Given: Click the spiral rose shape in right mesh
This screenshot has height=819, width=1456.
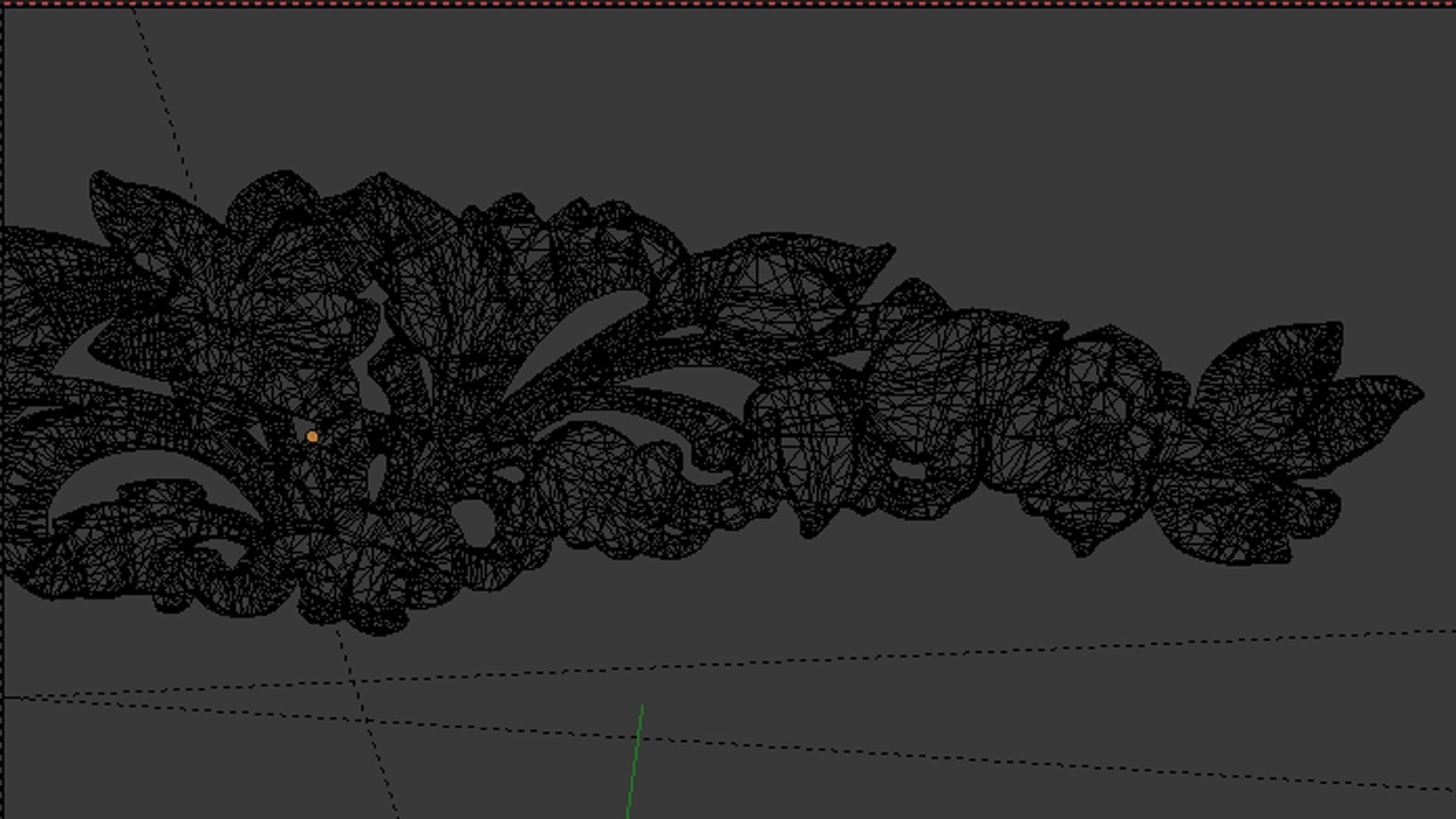Looking at the screenshot, I should [x=1096, y=442].
